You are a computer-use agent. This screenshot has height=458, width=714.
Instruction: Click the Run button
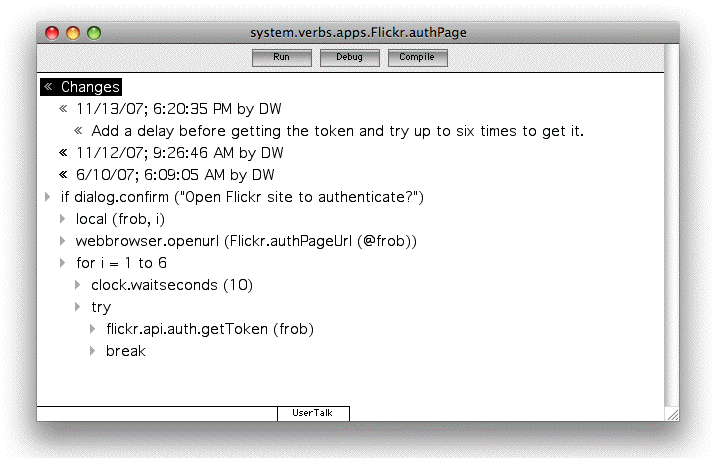(x=281, y=58)
